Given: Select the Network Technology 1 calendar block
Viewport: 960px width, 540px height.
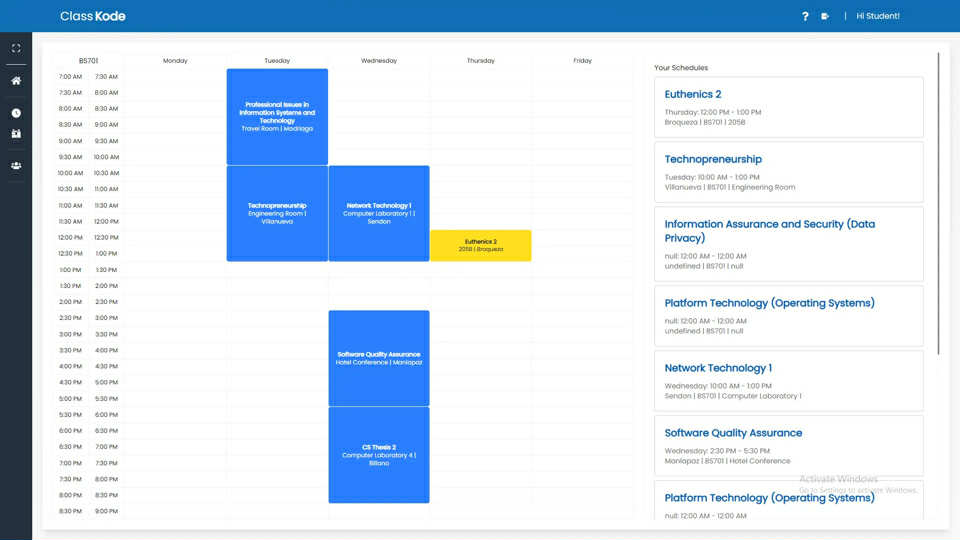Looking at the screenshot, I should tap(378, 213).
